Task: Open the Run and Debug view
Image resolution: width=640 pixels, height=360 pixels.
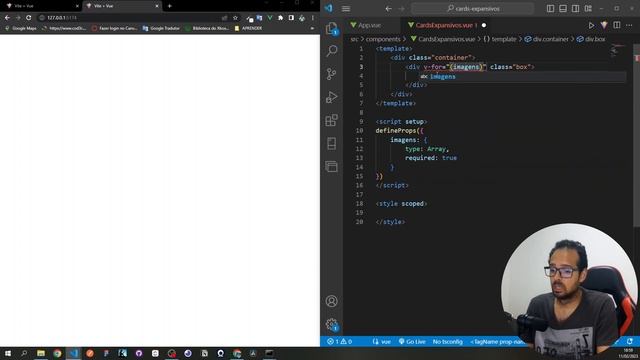Action: click(x=331, y=97)
